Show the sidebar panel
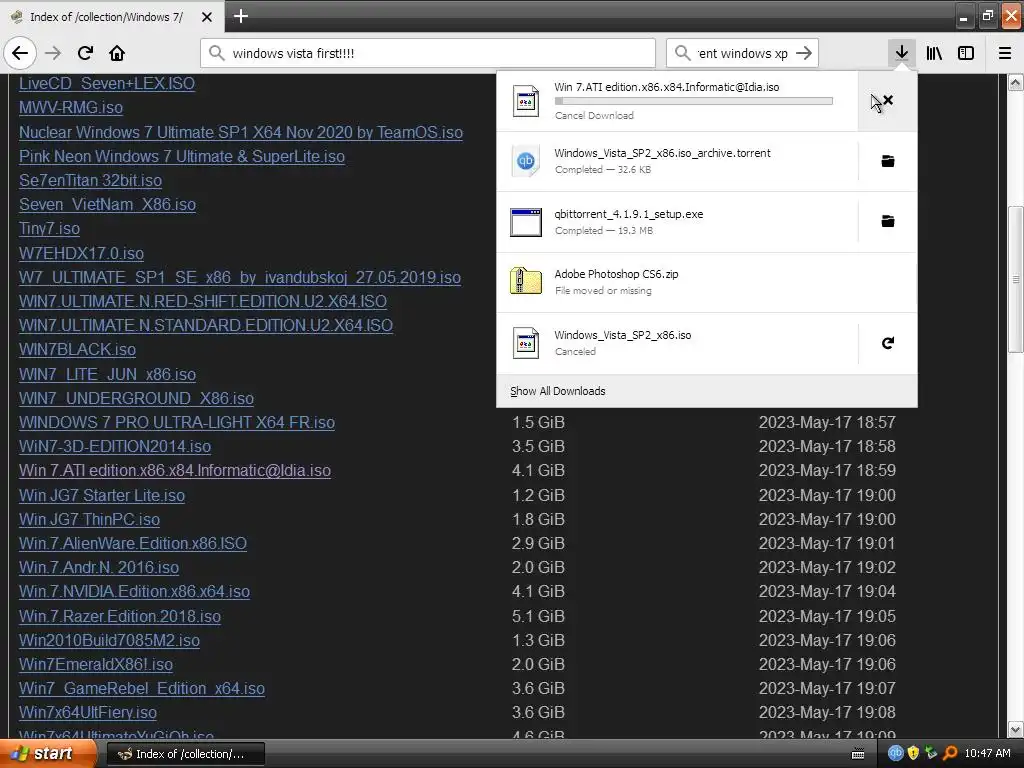1024x768 pixels. (966, 53)
